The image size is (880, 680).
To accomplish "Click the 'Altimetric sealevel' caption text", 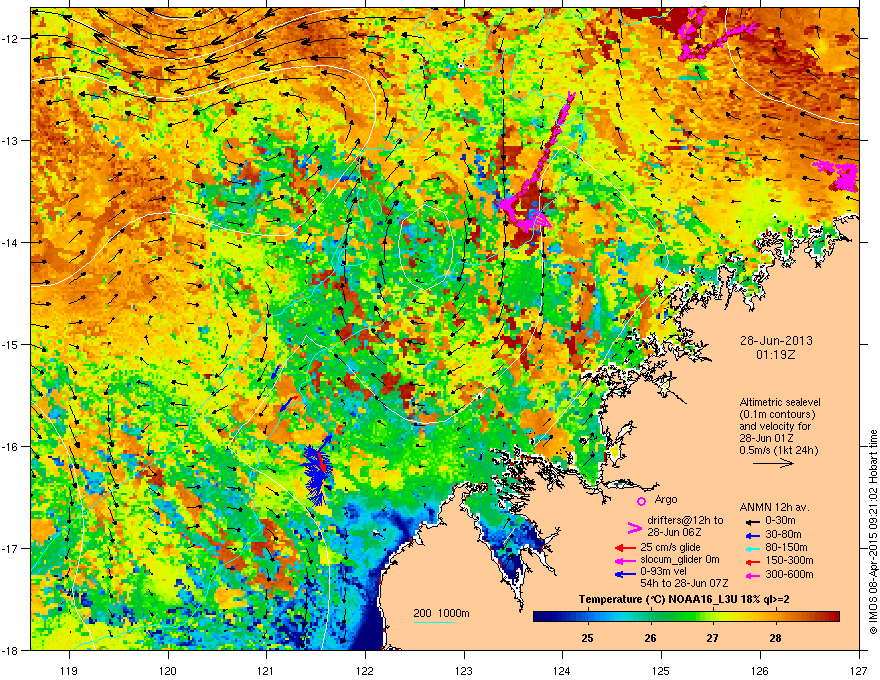I will click(x=780, y=402).
